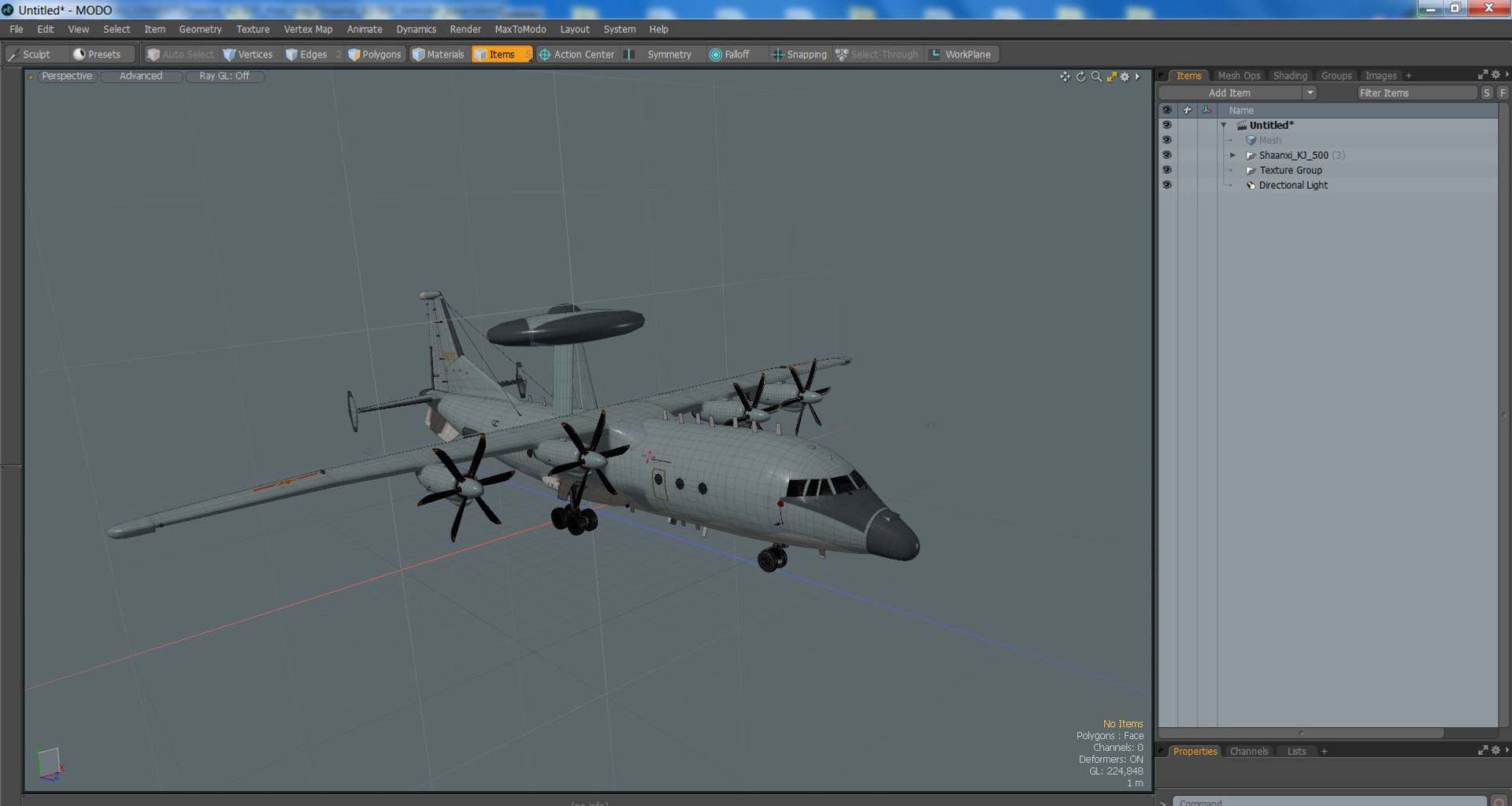Toggle visibility of the Untitled scene
This screenshot has height=806, width=1512.
pyautogui.click(x=1167, y=125)
